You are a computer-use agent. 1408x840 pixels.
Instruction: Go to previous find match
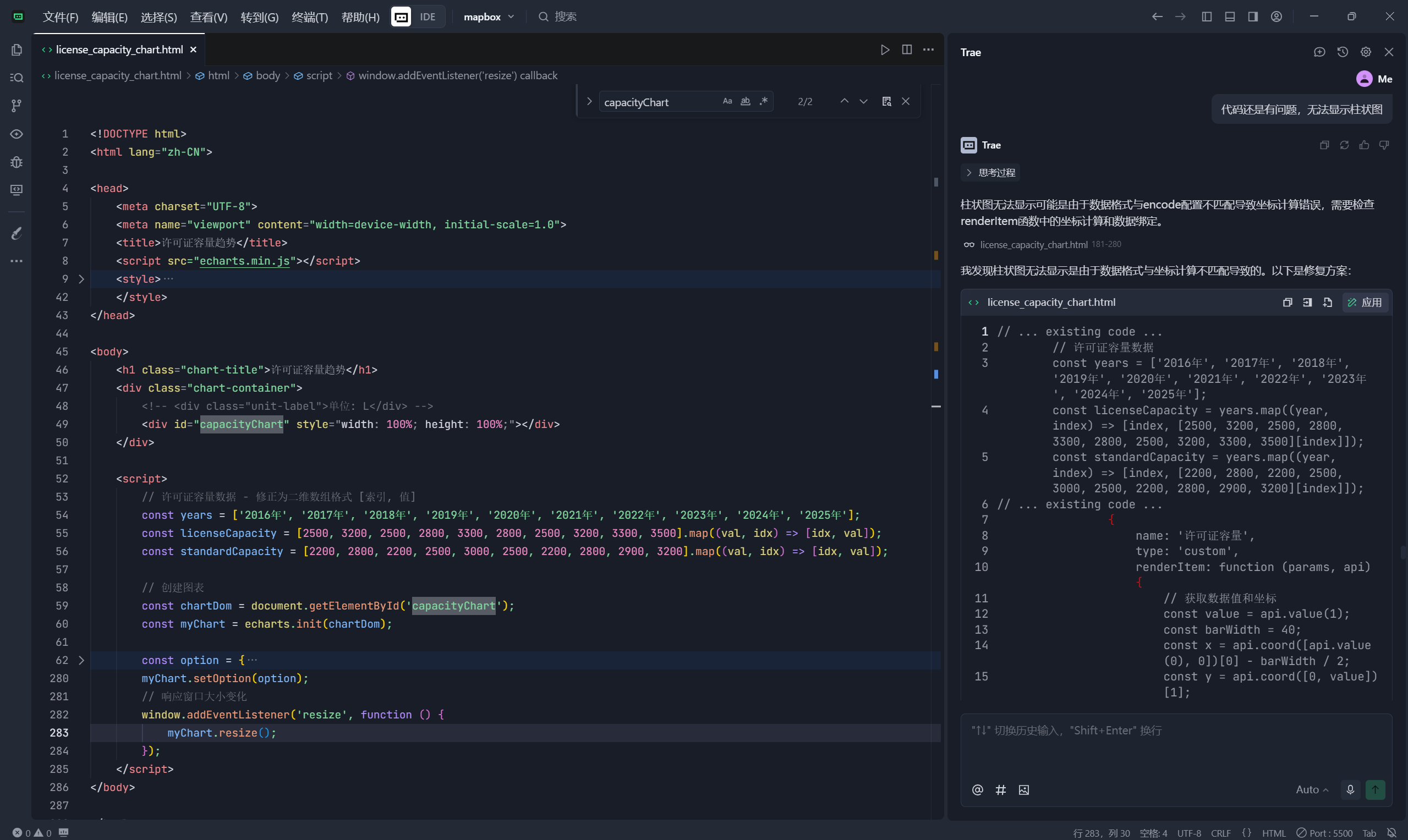pyautogui.click(x=844, y=101)
